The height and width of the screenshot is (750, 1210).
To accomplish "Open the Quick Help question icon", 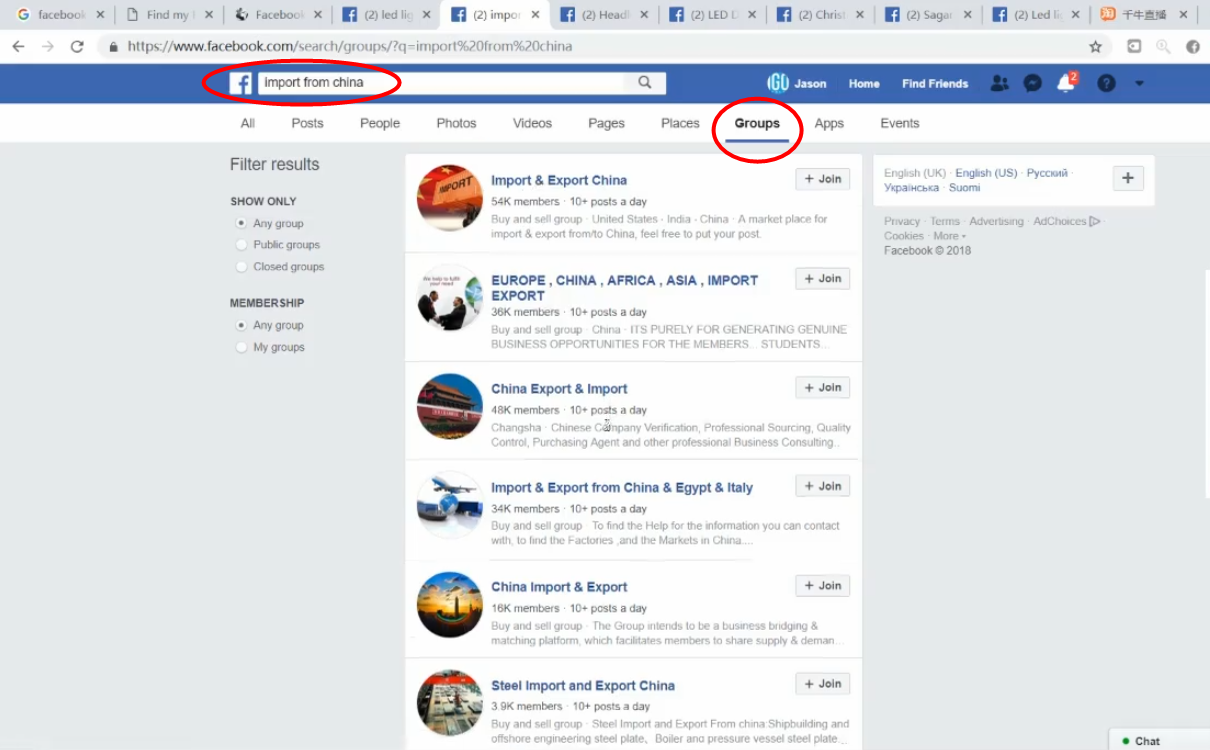I will coord(1106,83).
